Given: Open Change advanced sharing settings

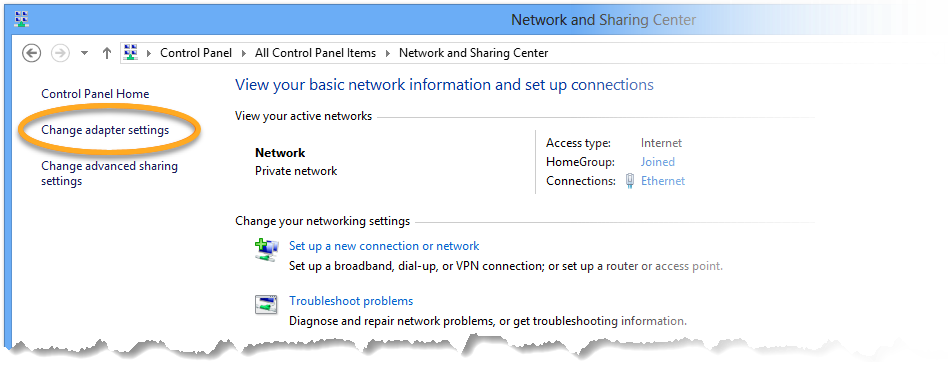Looking at the screenshot, I should coord(109,173).
